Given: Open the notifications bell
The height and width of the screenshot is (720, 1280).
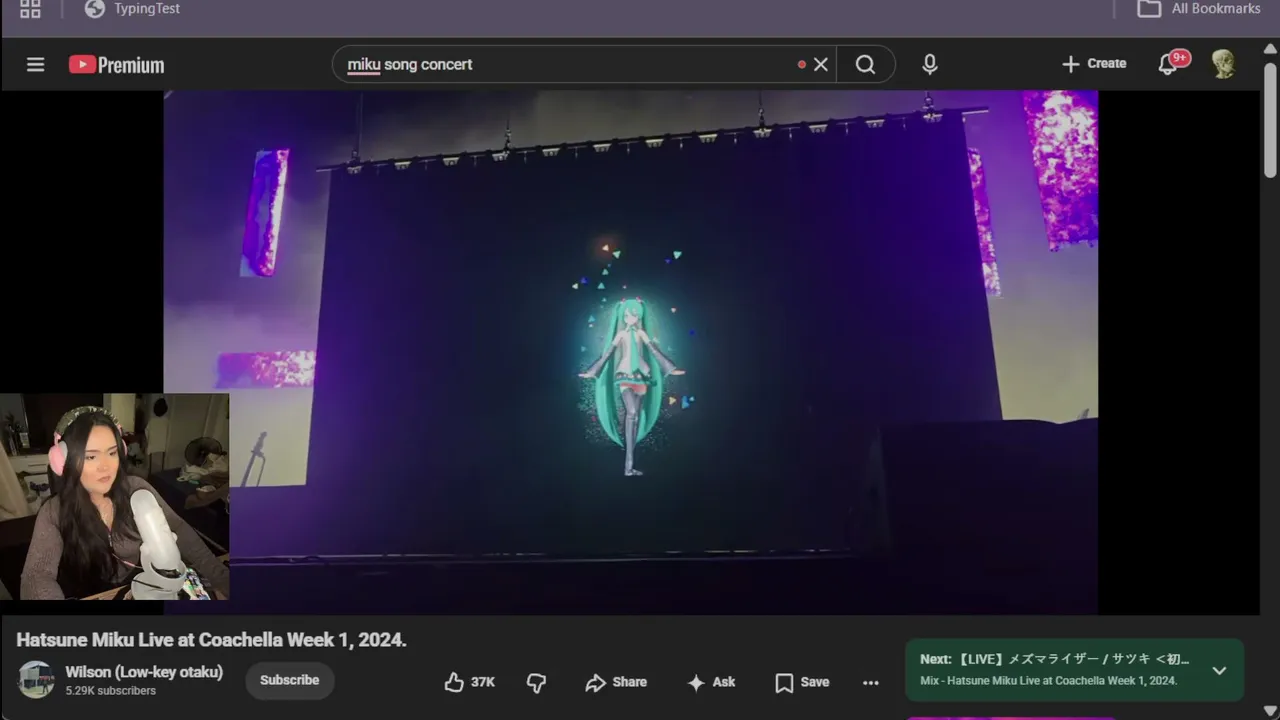Looking at the screenshot, I should click(x=1168, y=64).
